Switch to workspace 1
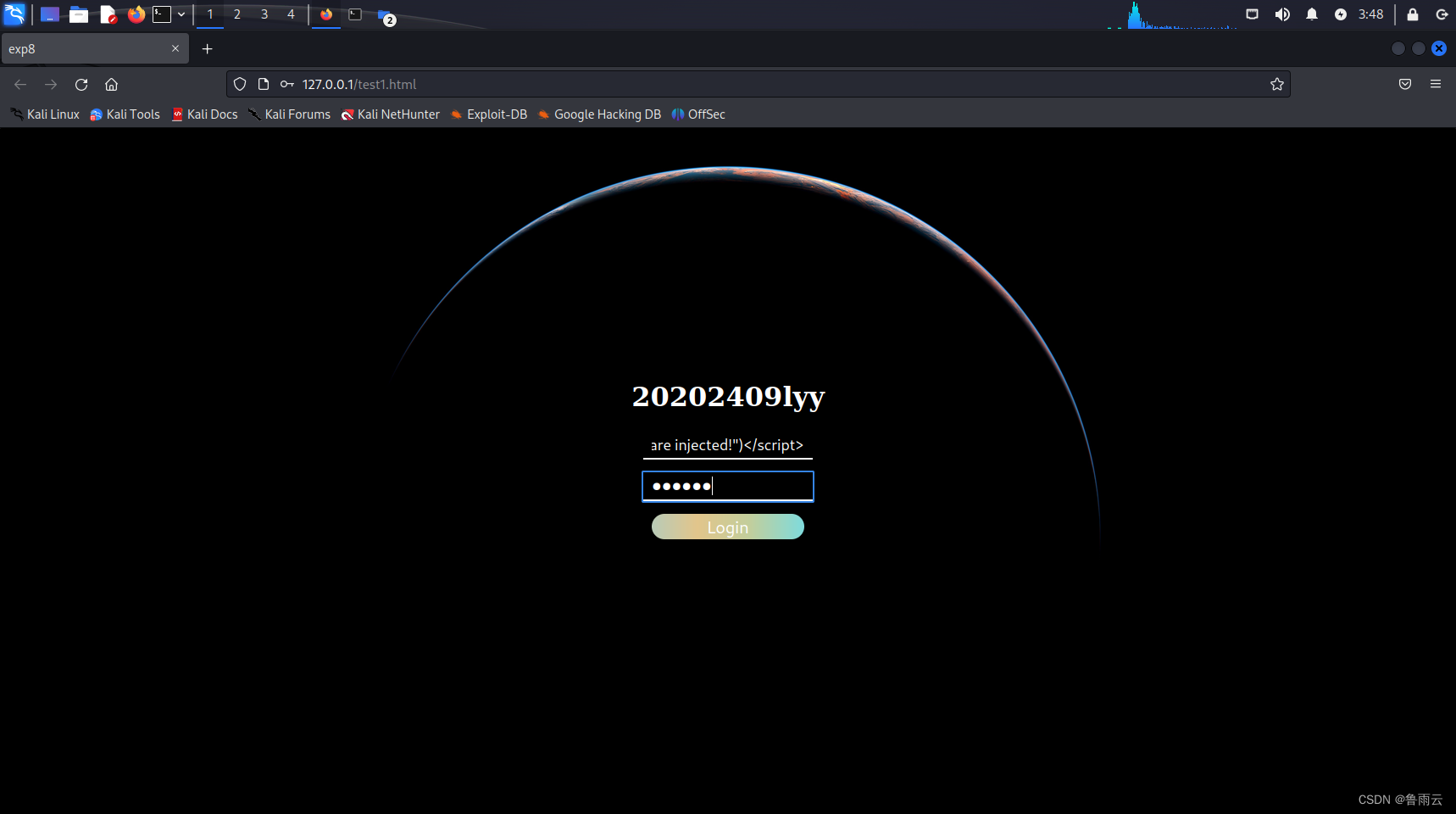Screen dimensions: 1456x814 210,14
